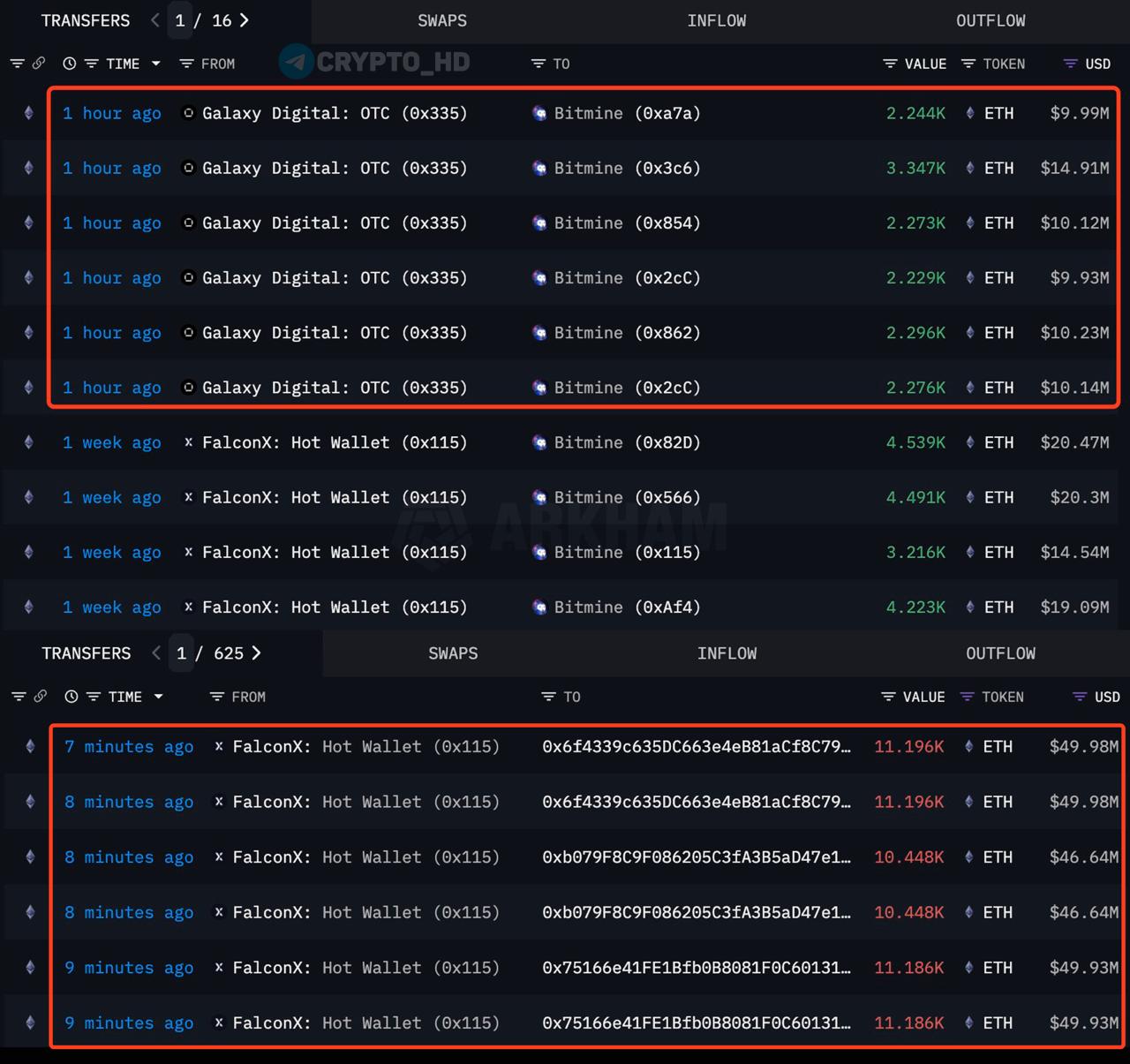Click the link icon in the 625-page transfers header
Viewport: 1130px width, 1064px height.
point(41,697)
